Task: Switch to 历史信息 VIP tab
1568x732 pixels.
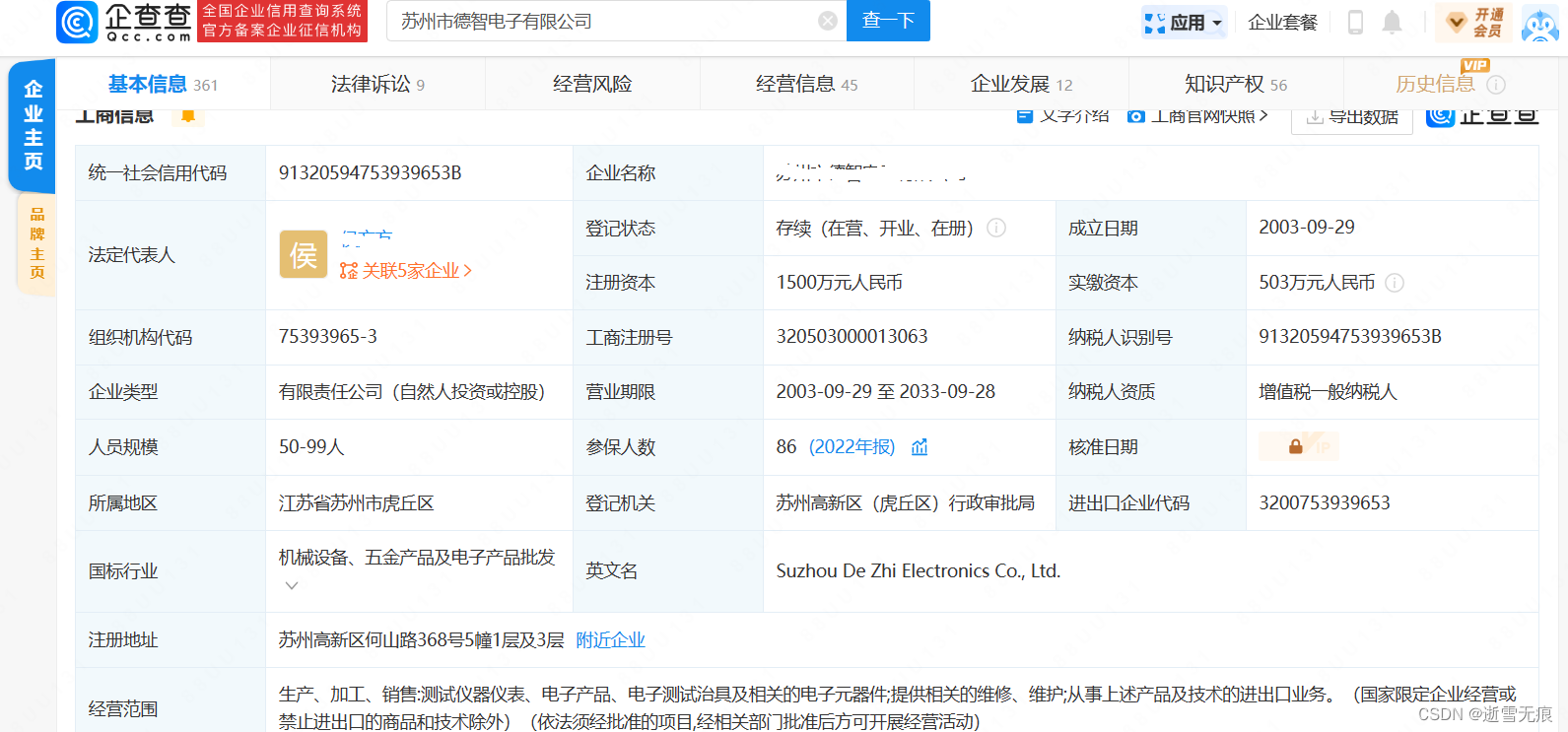Action: tap(1435, 84)
